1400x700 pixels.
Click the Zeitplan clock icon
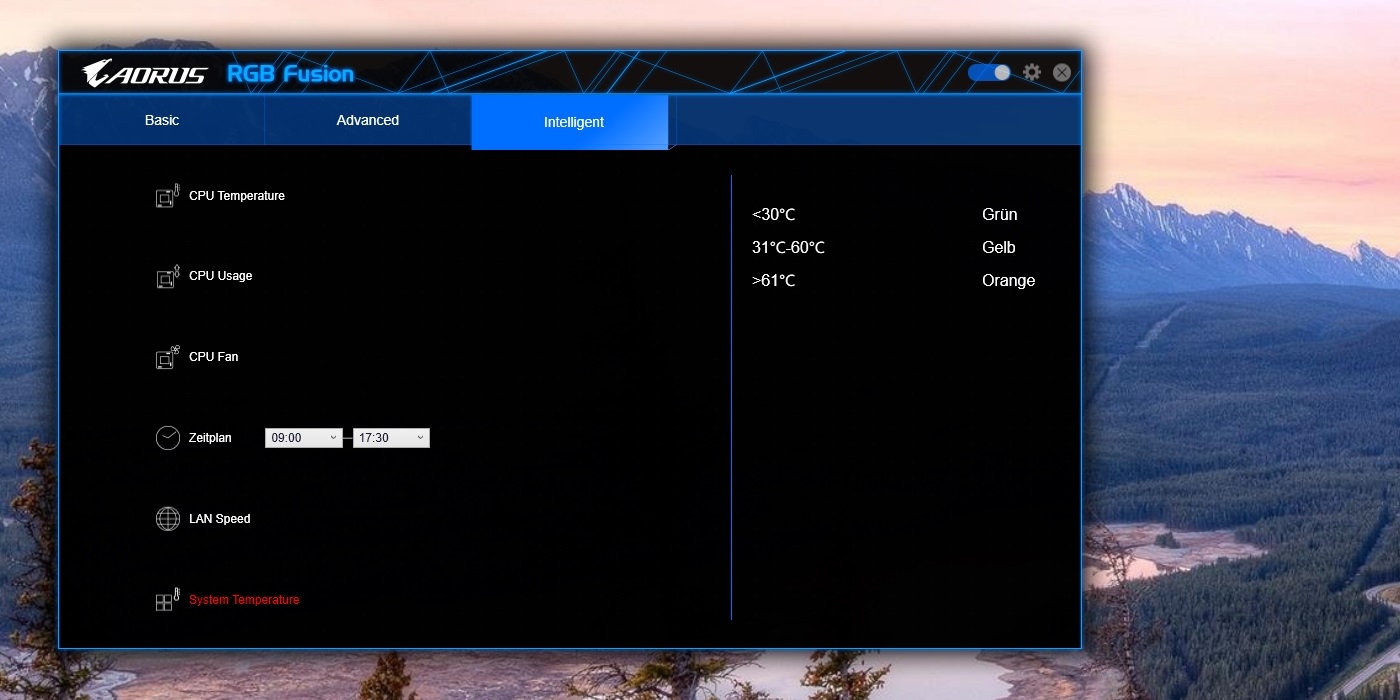(167, 438)
